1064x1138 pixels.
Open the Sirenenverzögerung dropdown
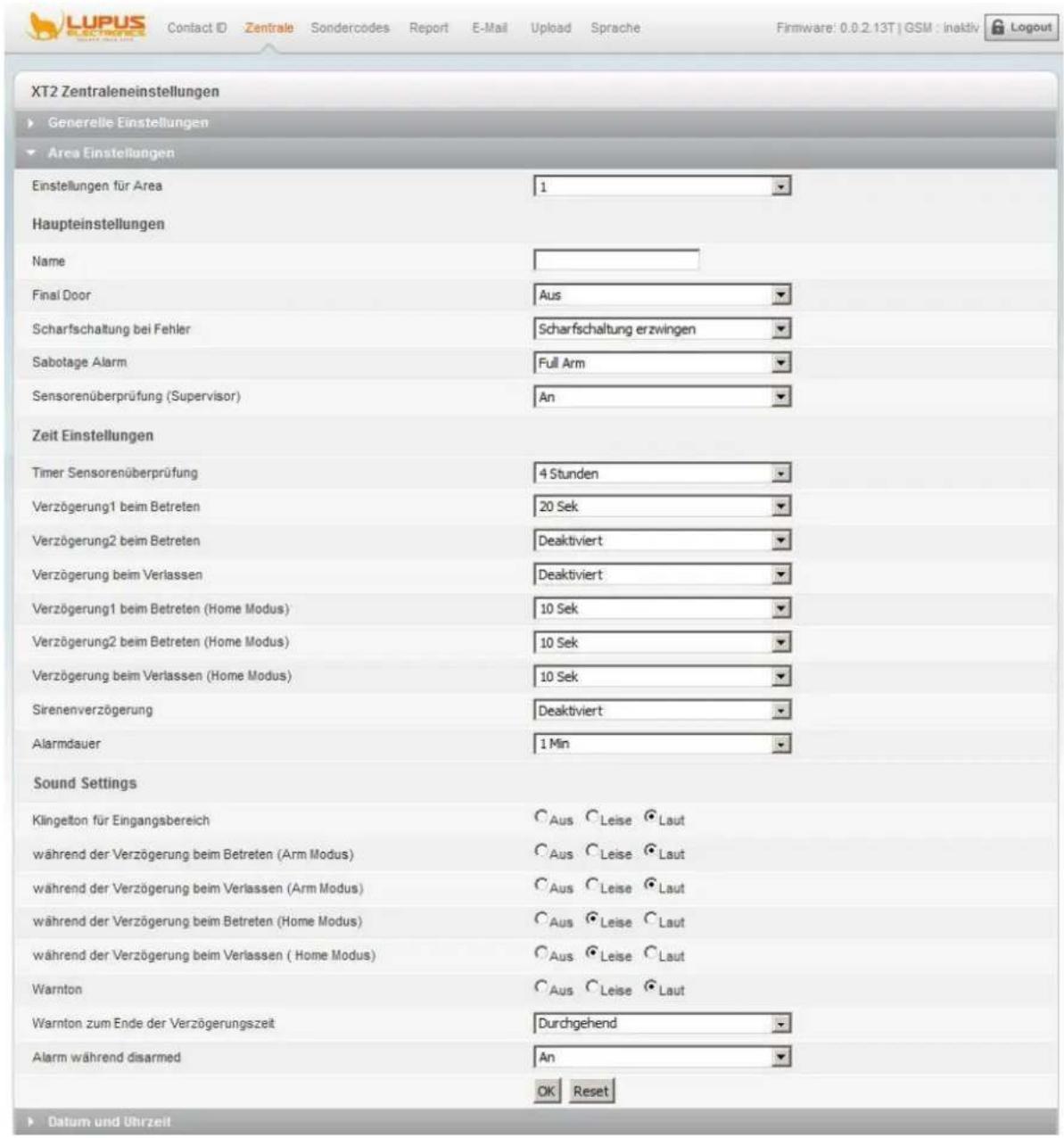[663, 711]
